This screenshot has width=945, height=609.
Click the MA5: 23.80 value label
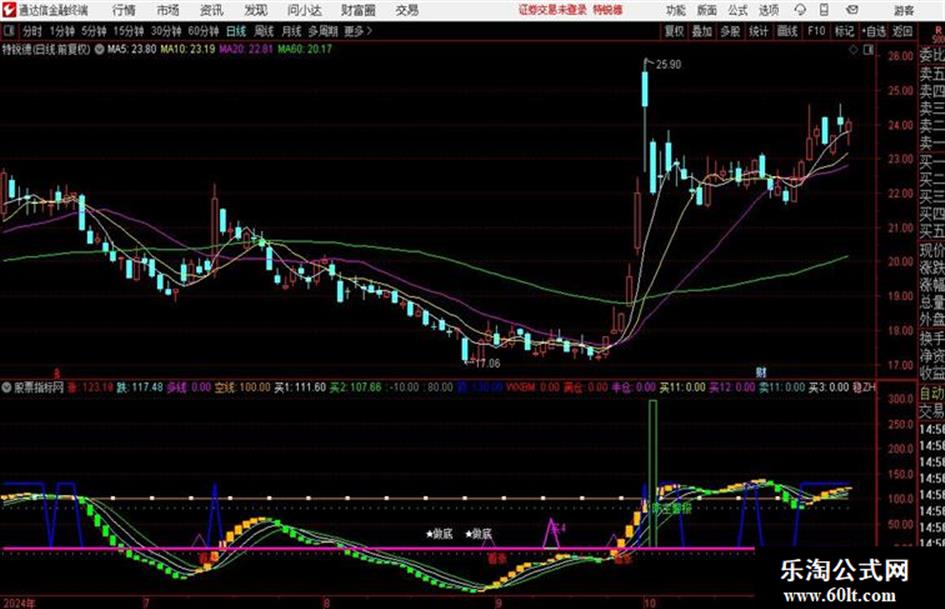tap(132, 49)
